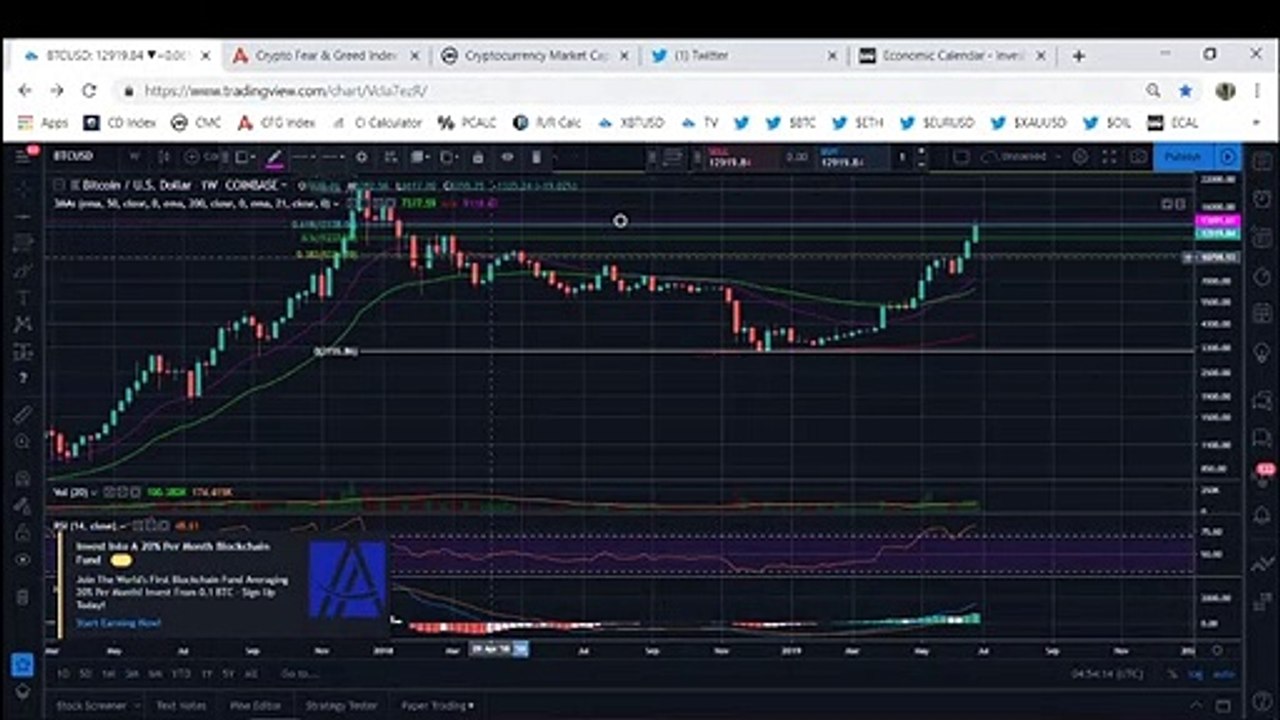Image resolution: width=1280 pixels, height=720 pixels.
Task: Open the CMC bookmark
Action: (196, 123)
